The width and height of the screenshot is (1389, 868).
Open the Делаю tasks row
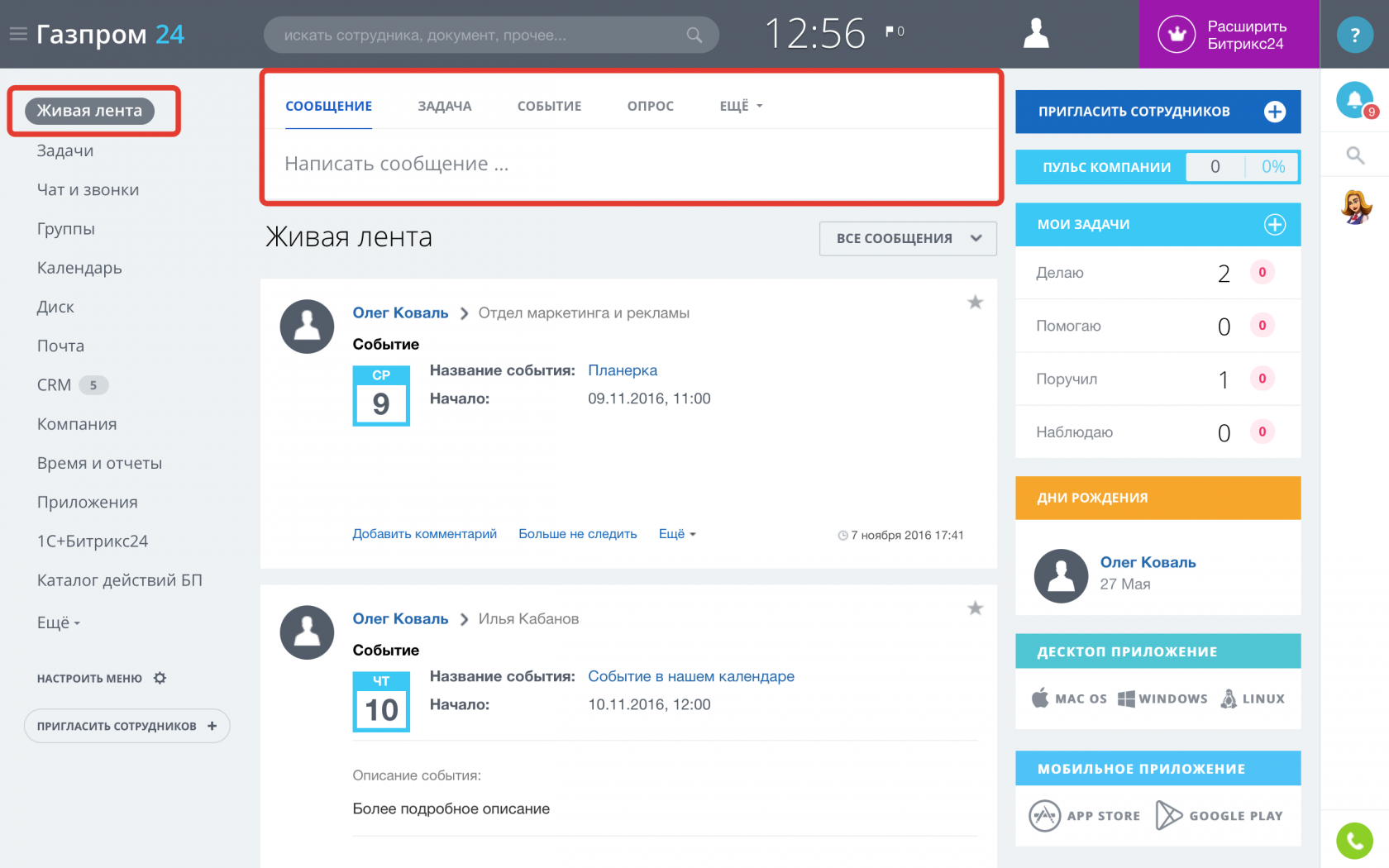tap(1157, 273)
